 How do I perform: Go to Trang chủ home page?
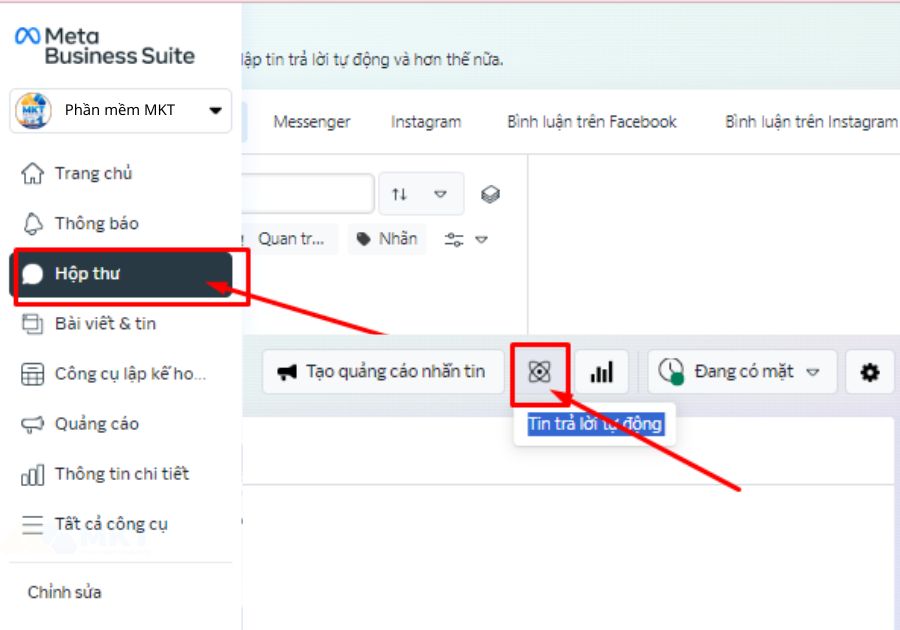coord(93,173)
